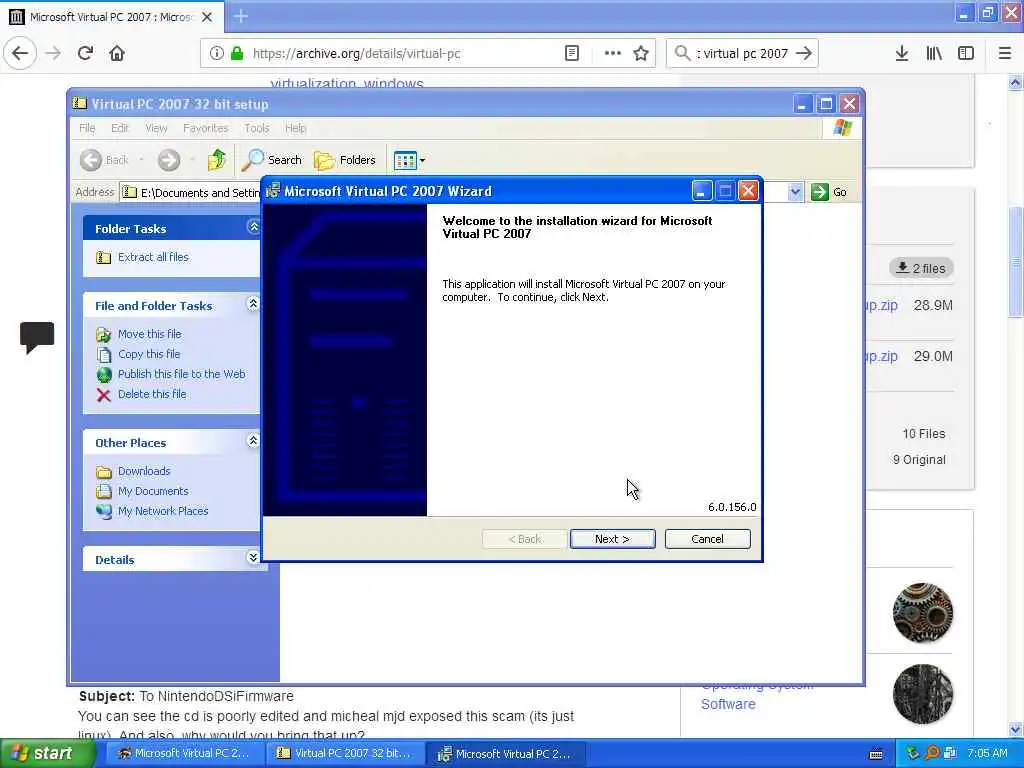Collapse the Other Places panel
Screen dimensions: 1024x768
(x=253, y=441)
